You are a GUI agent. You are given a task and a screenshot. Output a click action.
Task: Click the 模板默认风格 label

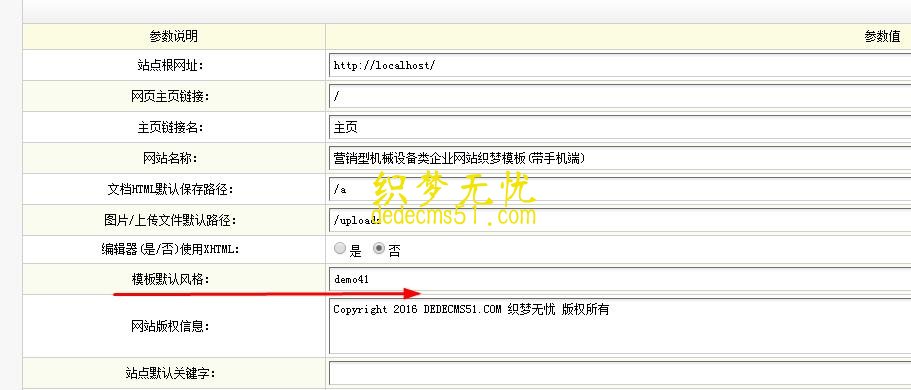click(x=170, y=280)
